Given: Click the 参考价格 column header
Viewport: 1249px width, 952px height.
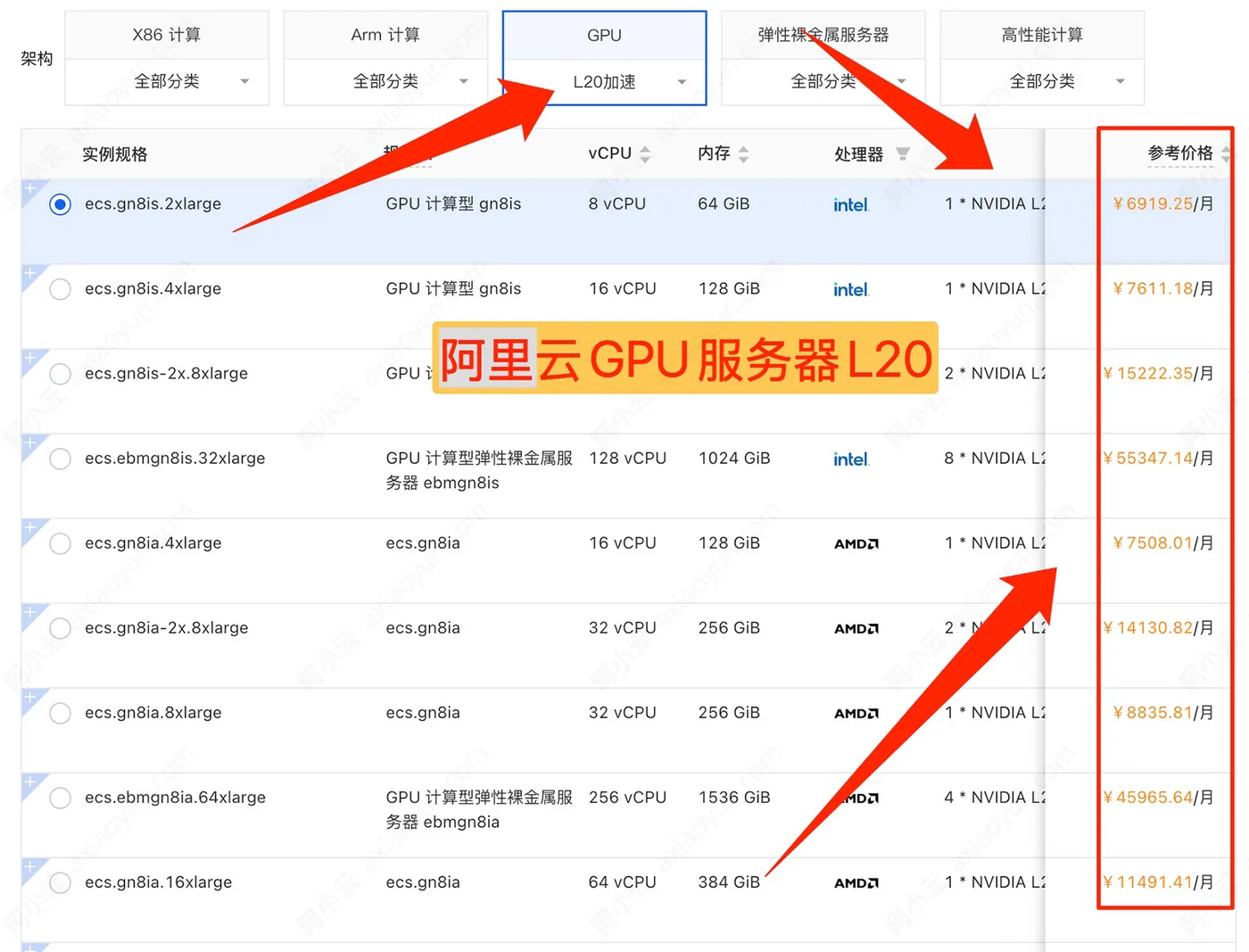Looking at the screenshot, I should point(1180,153).
